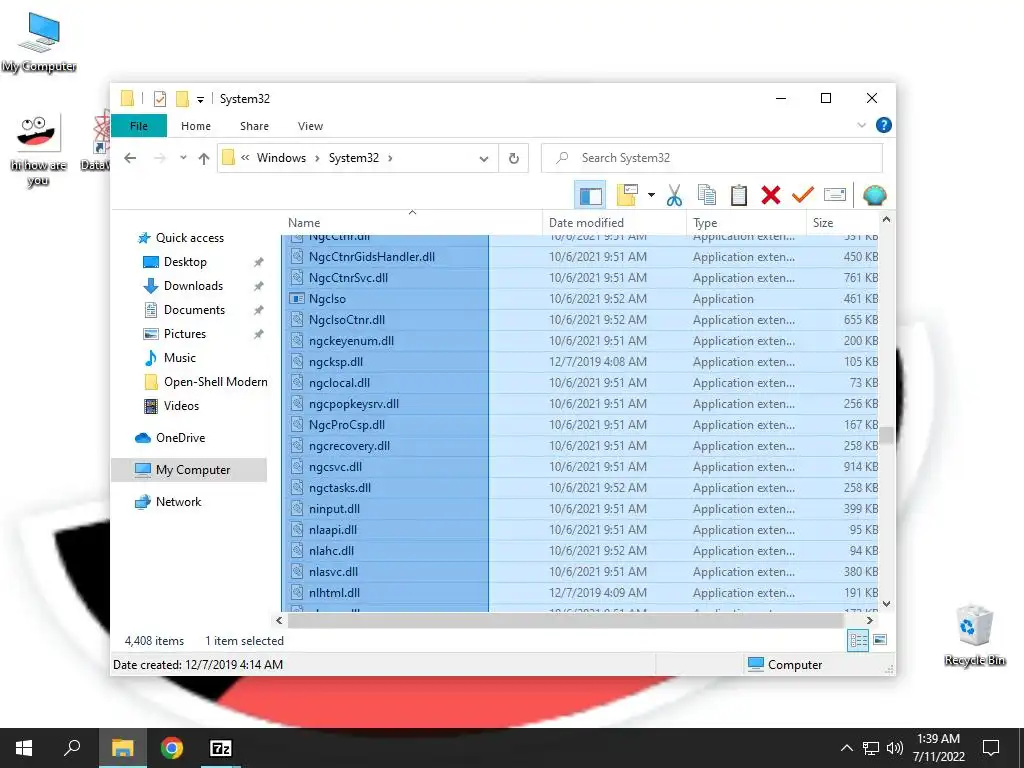This screenshot has height=768, width=1024.
Task: Select Network in the navigation pane
Action: click(x=178, y=502)
